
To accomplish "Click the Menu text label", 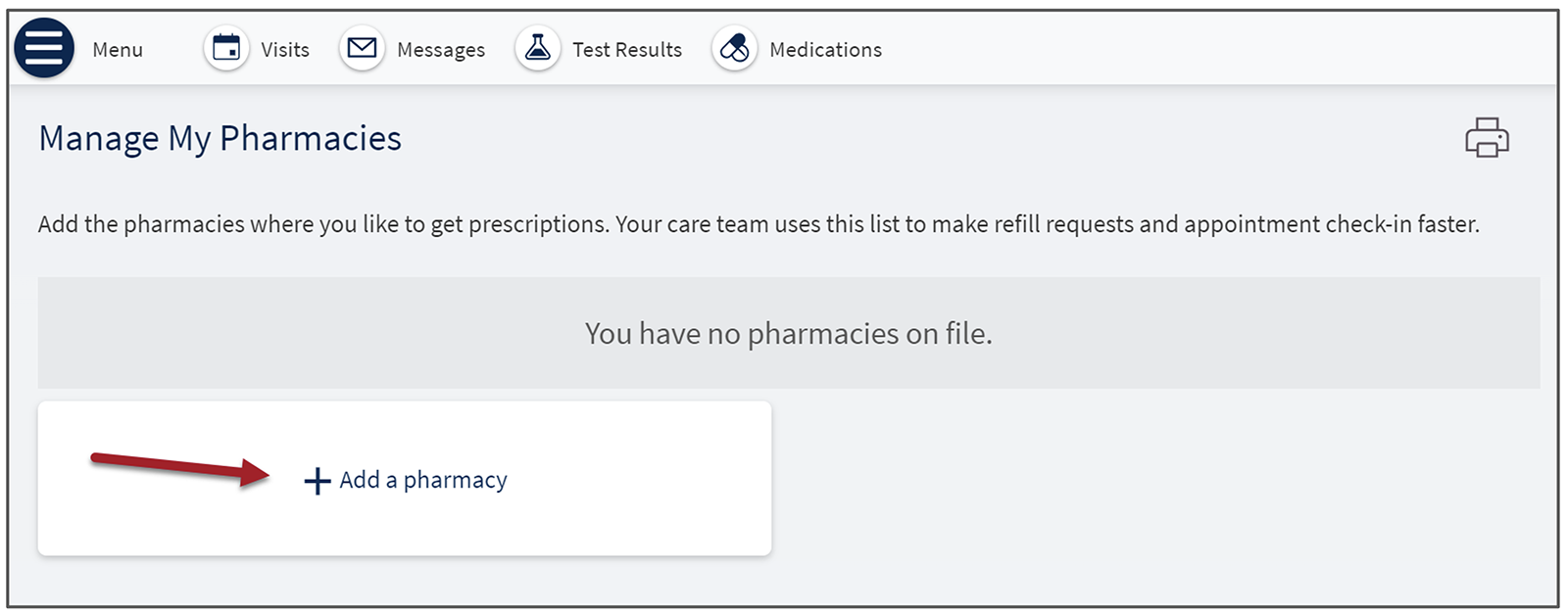I will click(118, 50).
